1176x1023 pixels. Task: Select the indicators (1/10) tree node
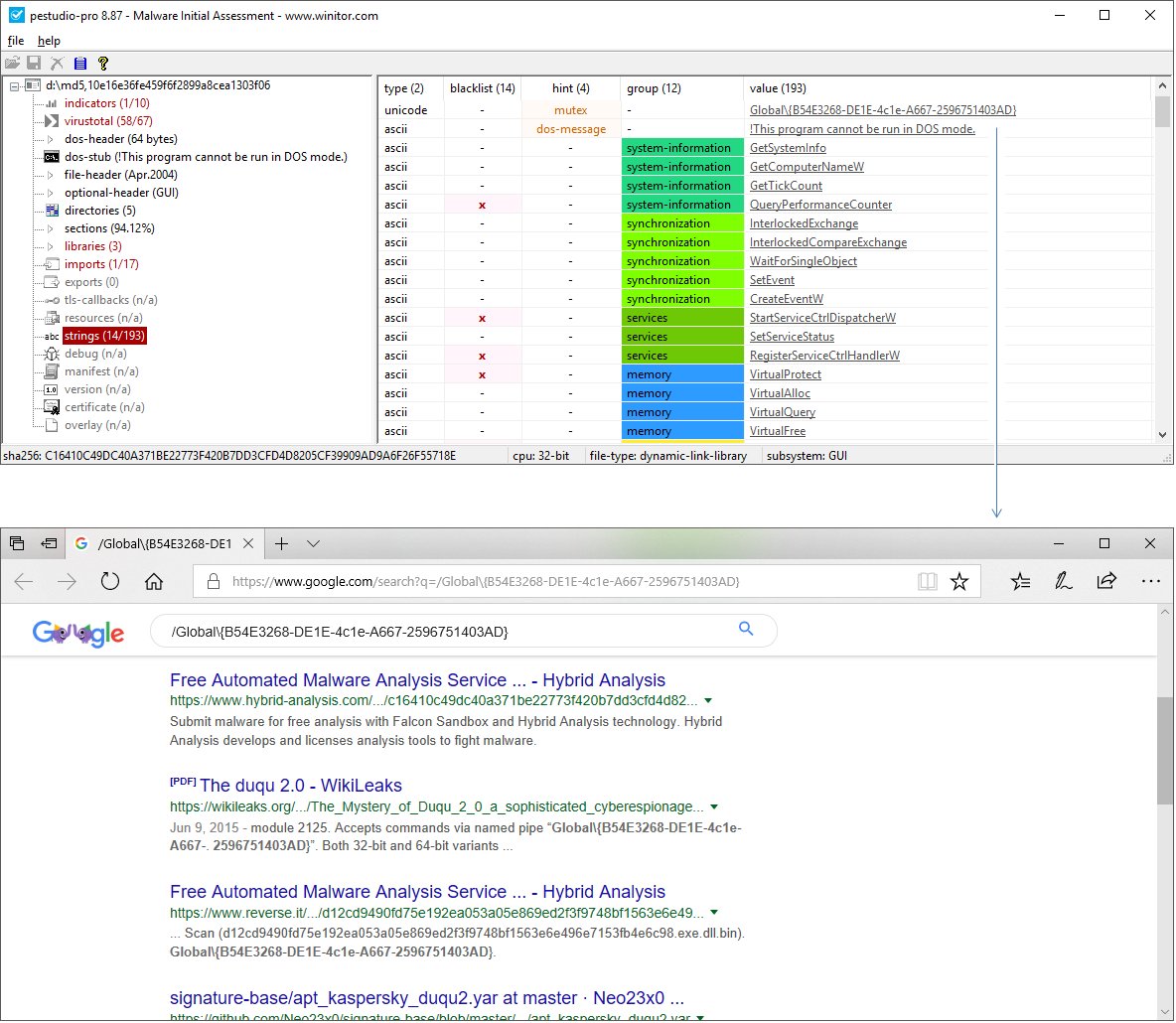click(x=106, y=103)
